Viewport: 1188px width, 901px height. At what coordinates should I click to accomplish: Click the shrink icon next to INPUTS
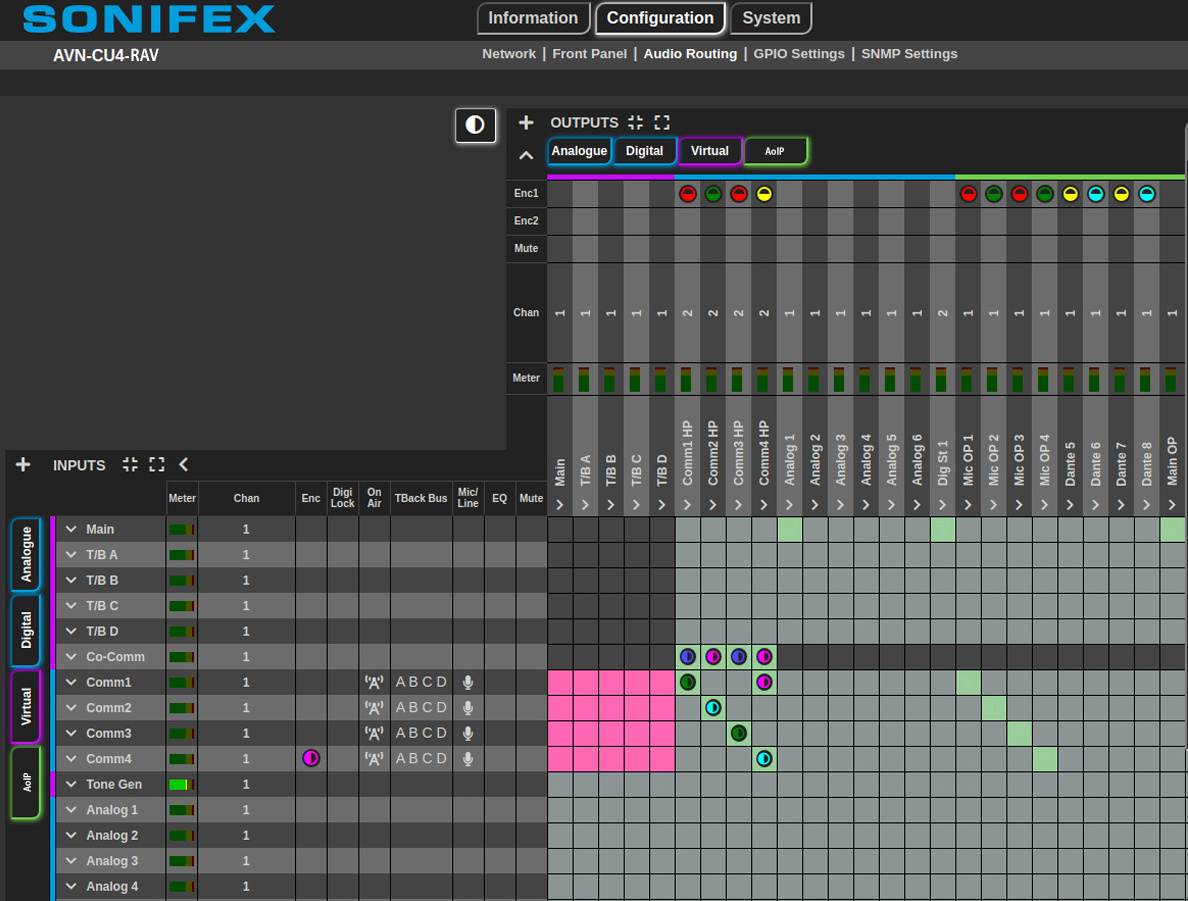pos(130,465)
